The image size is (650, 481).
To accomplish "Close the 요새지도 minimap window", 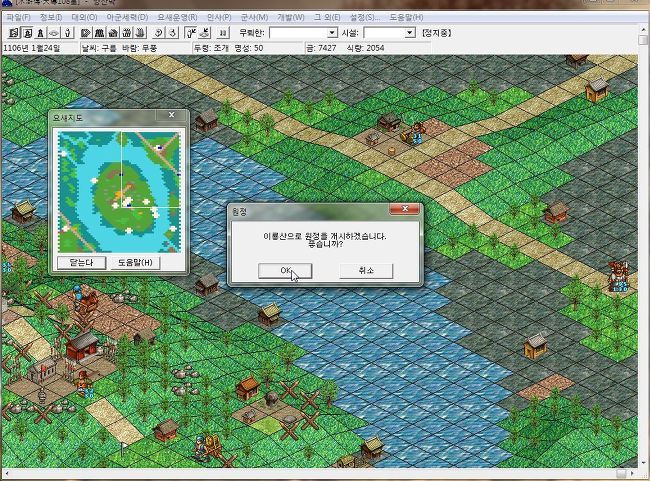I will [x=171, y=115].
